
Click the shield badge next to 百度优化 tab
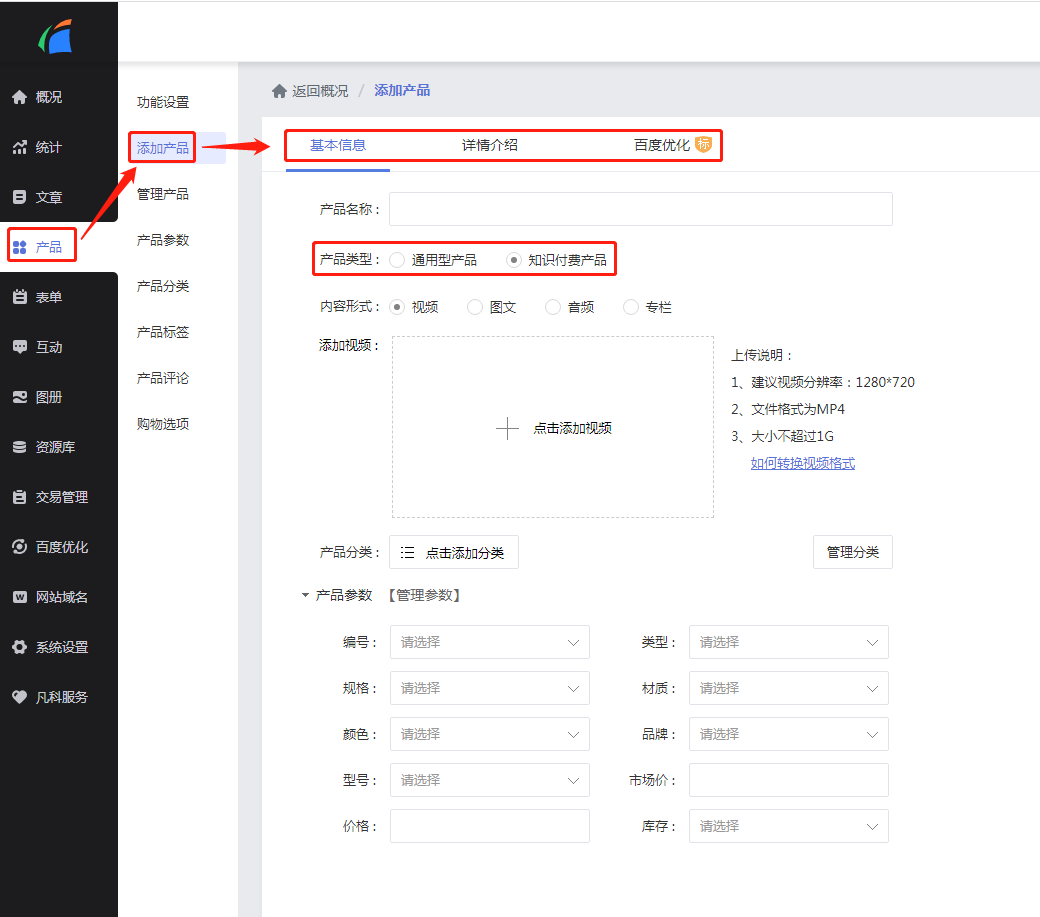pyautogui.click(x=704, y=144)
